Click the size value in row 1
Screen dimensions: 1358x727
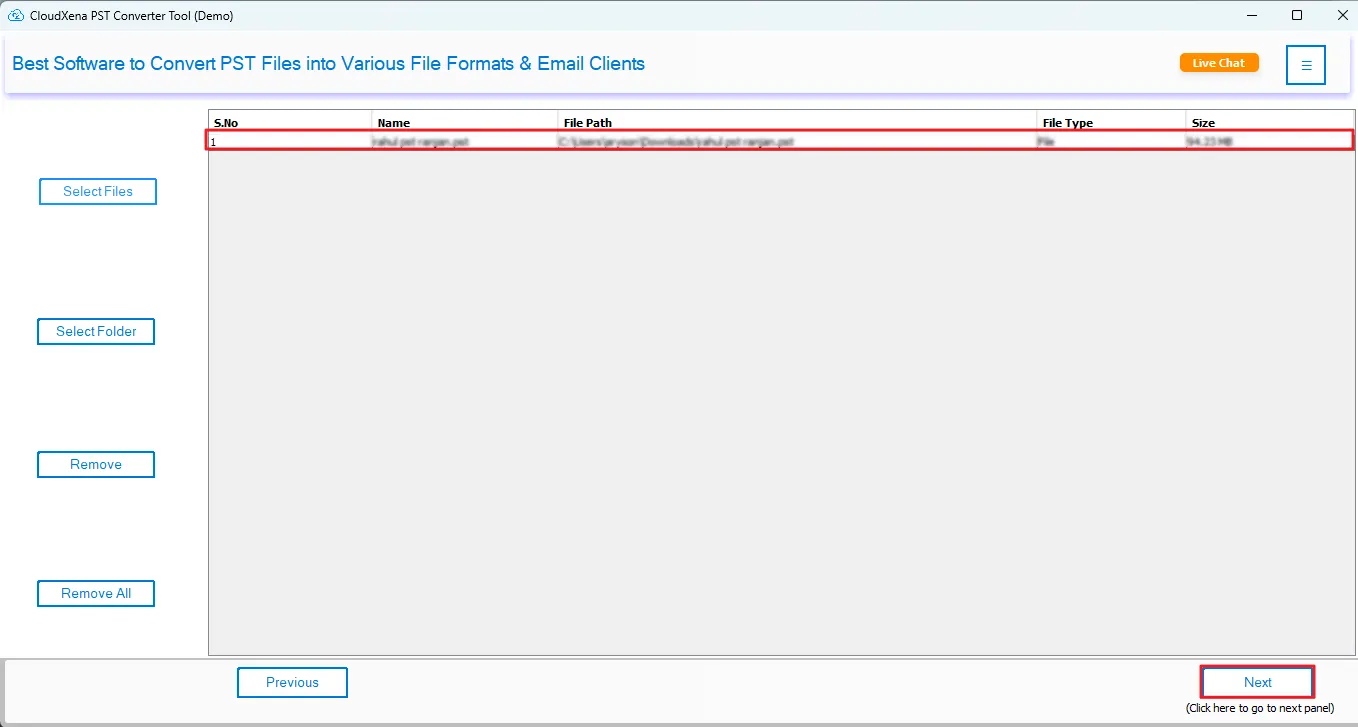[x=1210, y=142]
